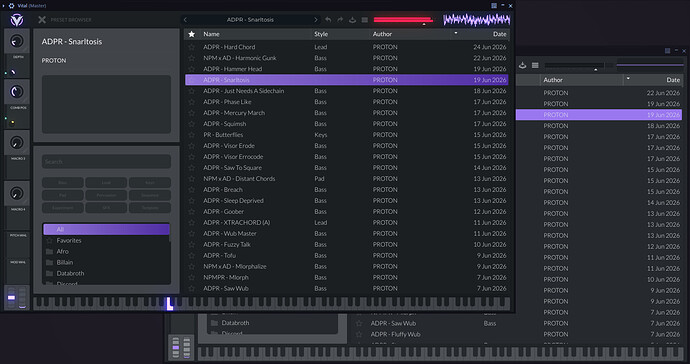Click the Afro folder icon
690x364 pixels.
[49, 251]
